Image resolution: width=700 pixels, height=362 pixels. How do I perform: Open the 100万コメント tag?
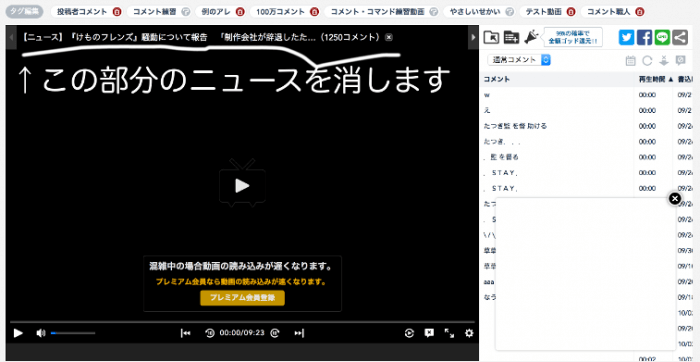280,12
